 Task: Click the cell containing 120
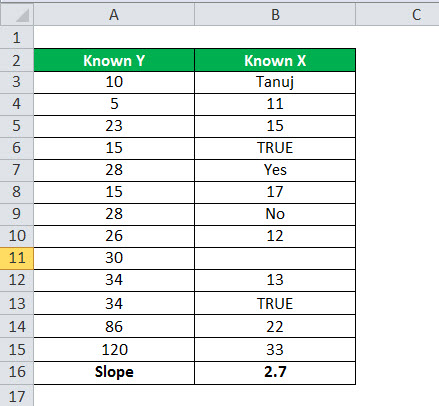pos(114,349)
